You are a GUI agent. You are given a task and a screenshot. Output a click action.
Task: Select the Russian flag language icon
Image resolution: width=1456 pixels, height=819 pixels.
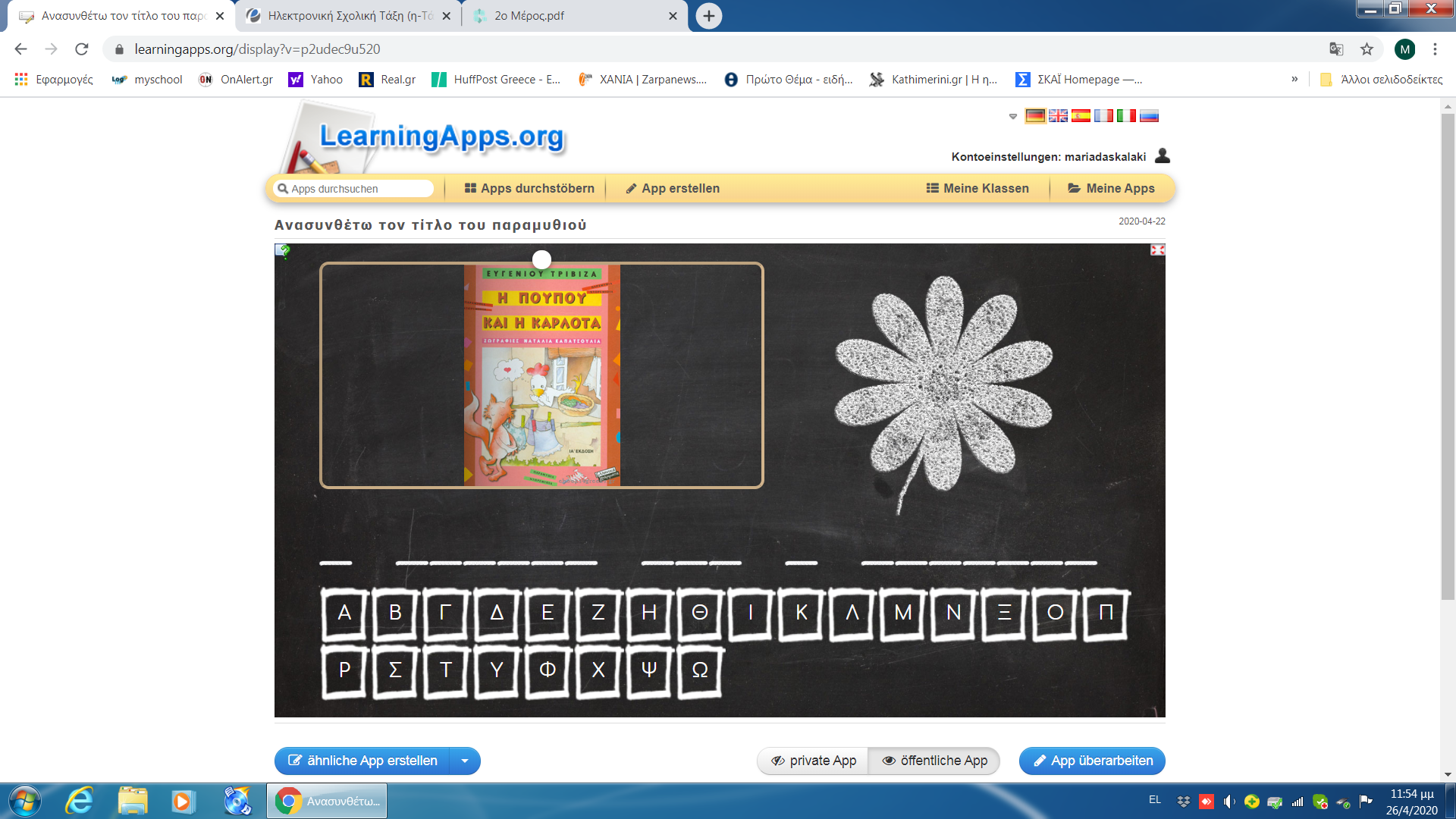(1149, 115)
